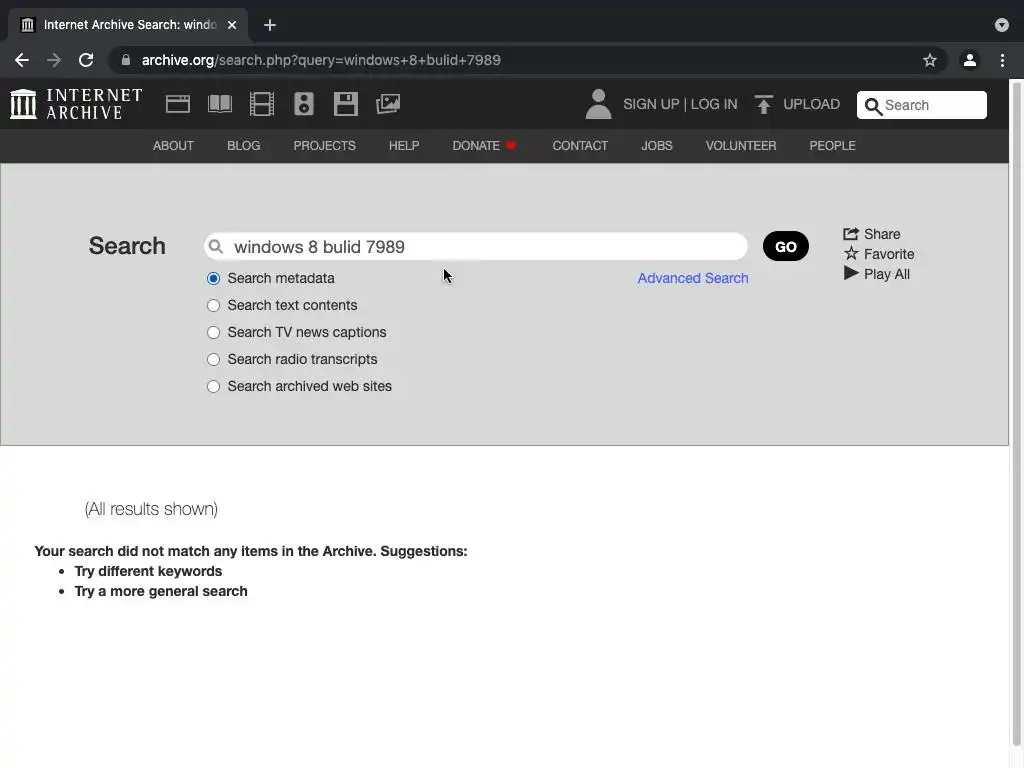Click the SIGN UP link
Screen dimensions: 1024x768
click(x=651, y=104)
